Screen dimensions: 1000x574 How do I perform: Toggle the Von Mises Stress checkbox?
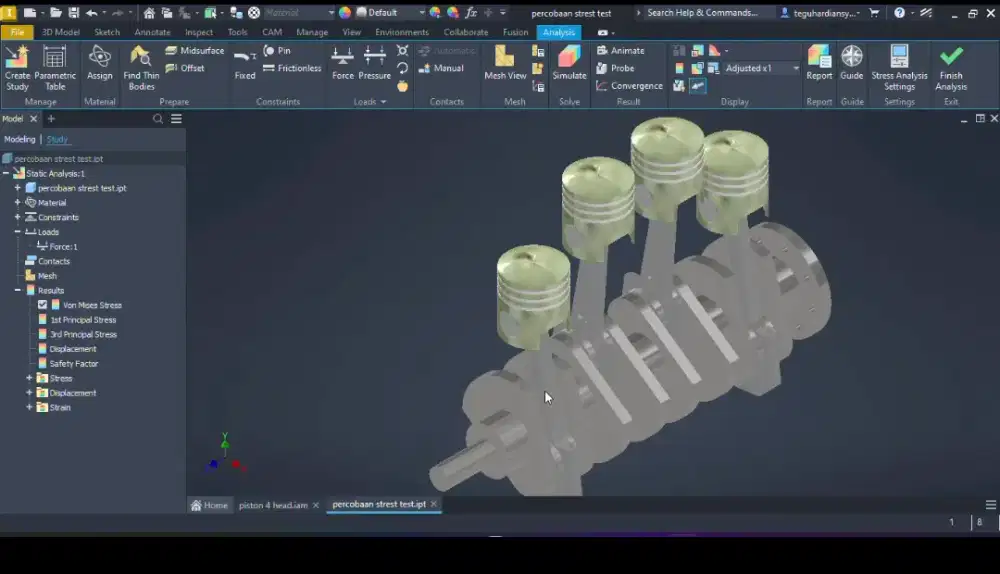(43, 305)
